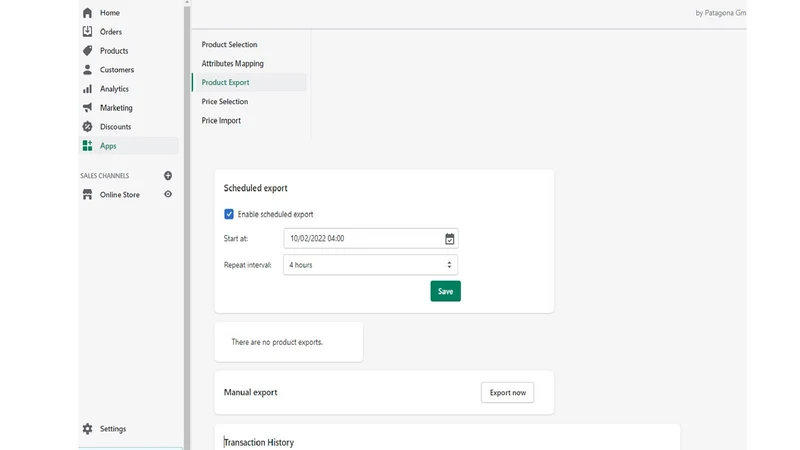
Task: Click the Manual export heading
Action: [250, 392]
